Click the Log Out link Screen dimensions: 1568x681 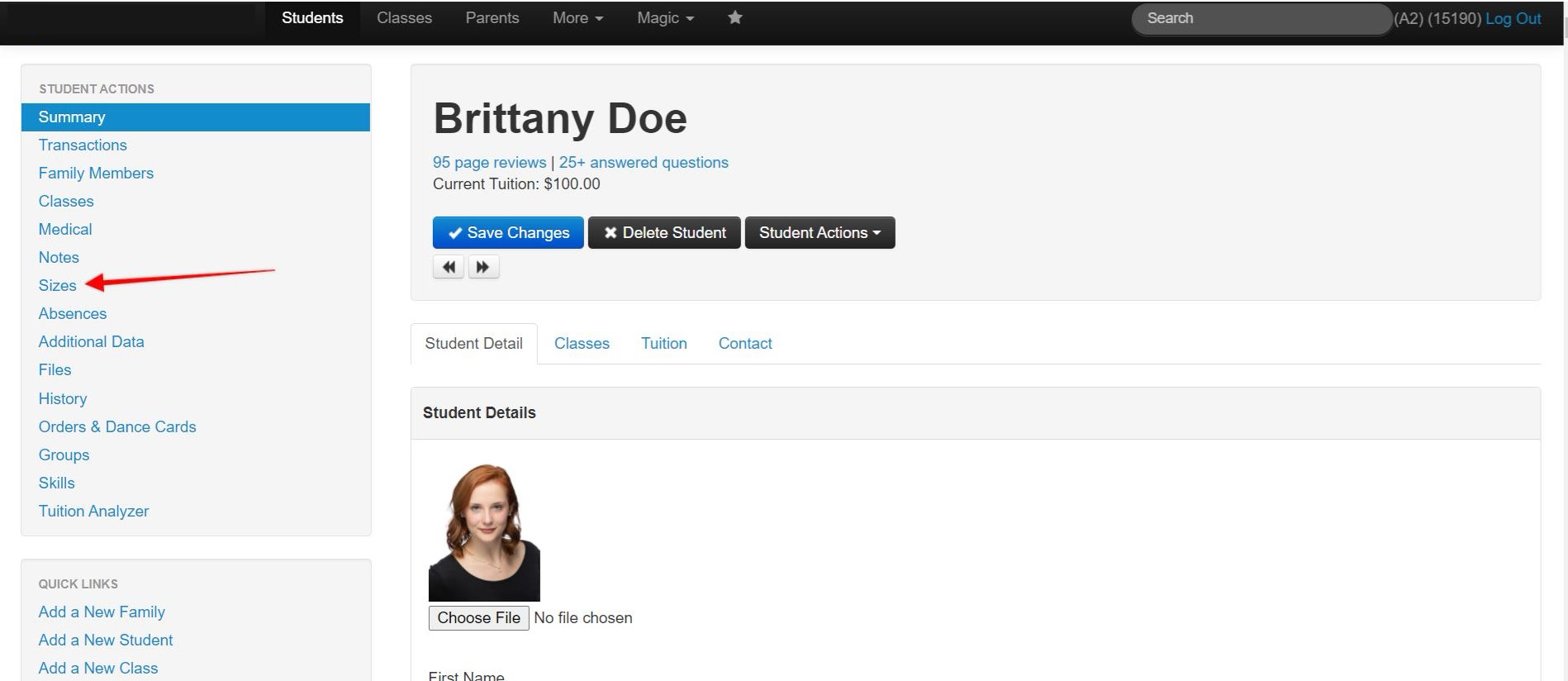coord(1513,18)
